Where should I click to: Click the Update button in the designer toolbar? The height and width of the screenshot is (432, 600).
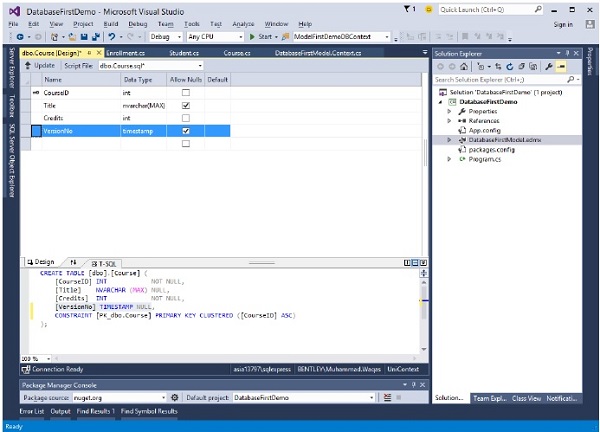click(x=40, y=65)
